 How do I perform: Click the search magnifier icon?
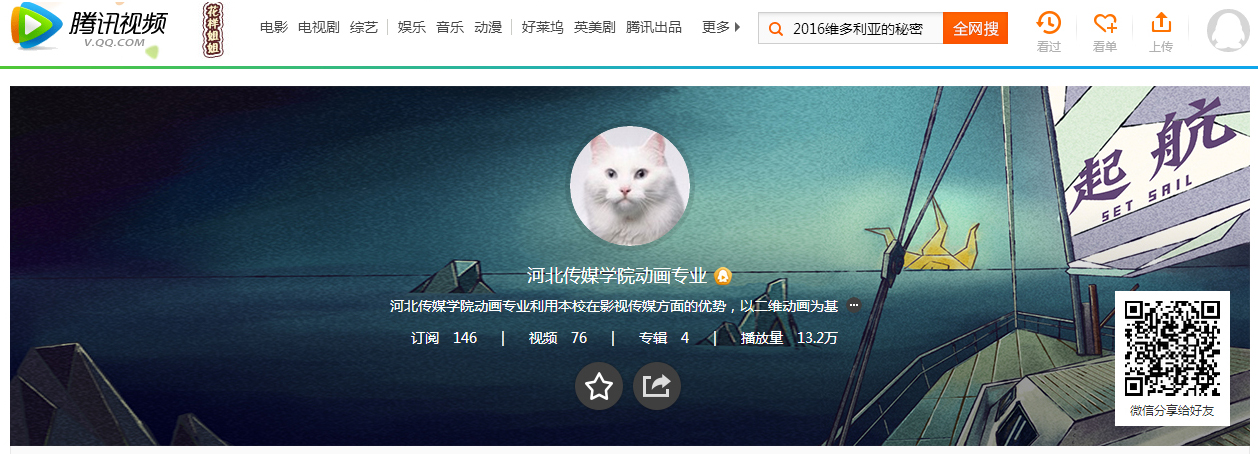tap(775, 29)
